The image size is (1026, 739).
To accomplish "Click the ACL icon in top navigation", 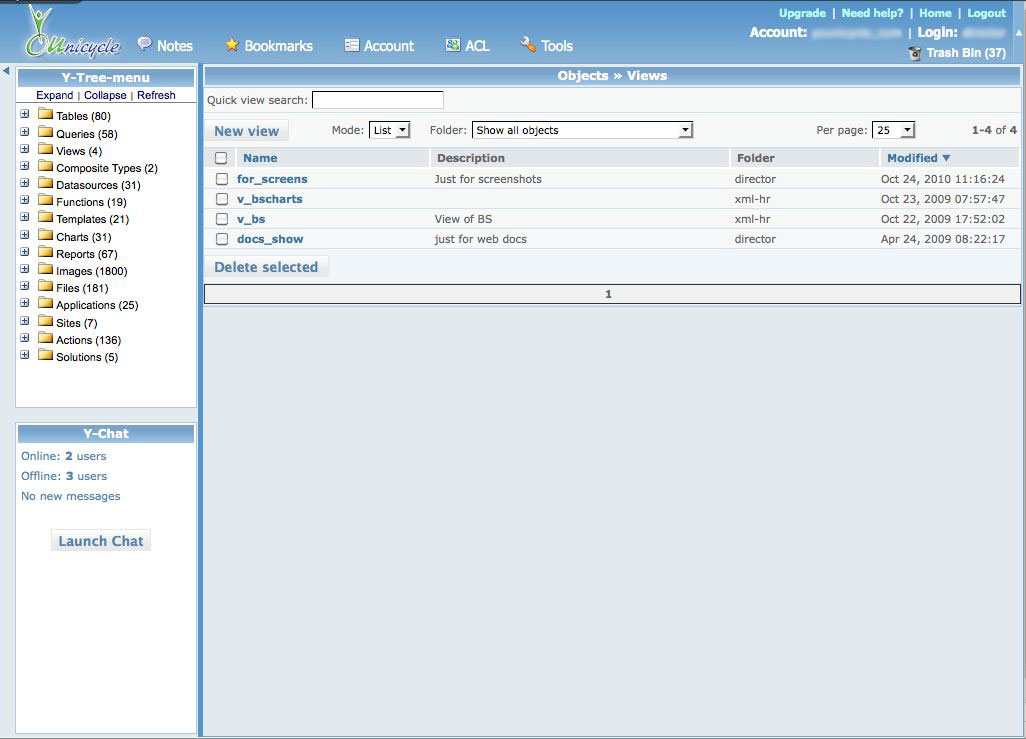I will (x=453, y=45).
